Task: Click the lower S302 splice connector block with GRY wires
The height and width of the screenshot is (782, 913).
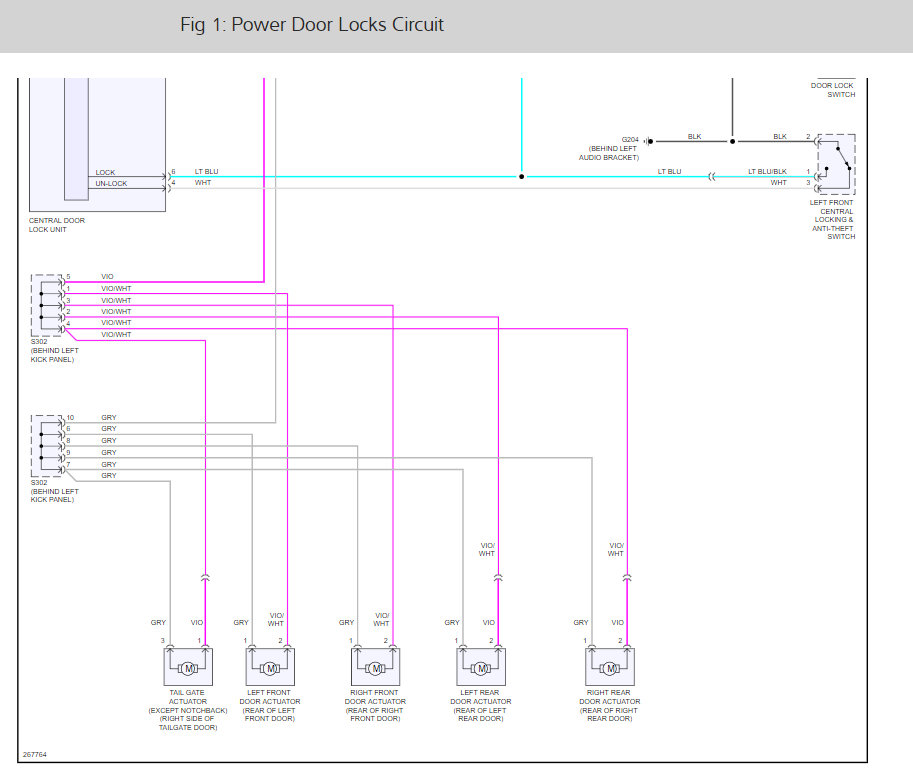Action: click(x=48, y=446)
